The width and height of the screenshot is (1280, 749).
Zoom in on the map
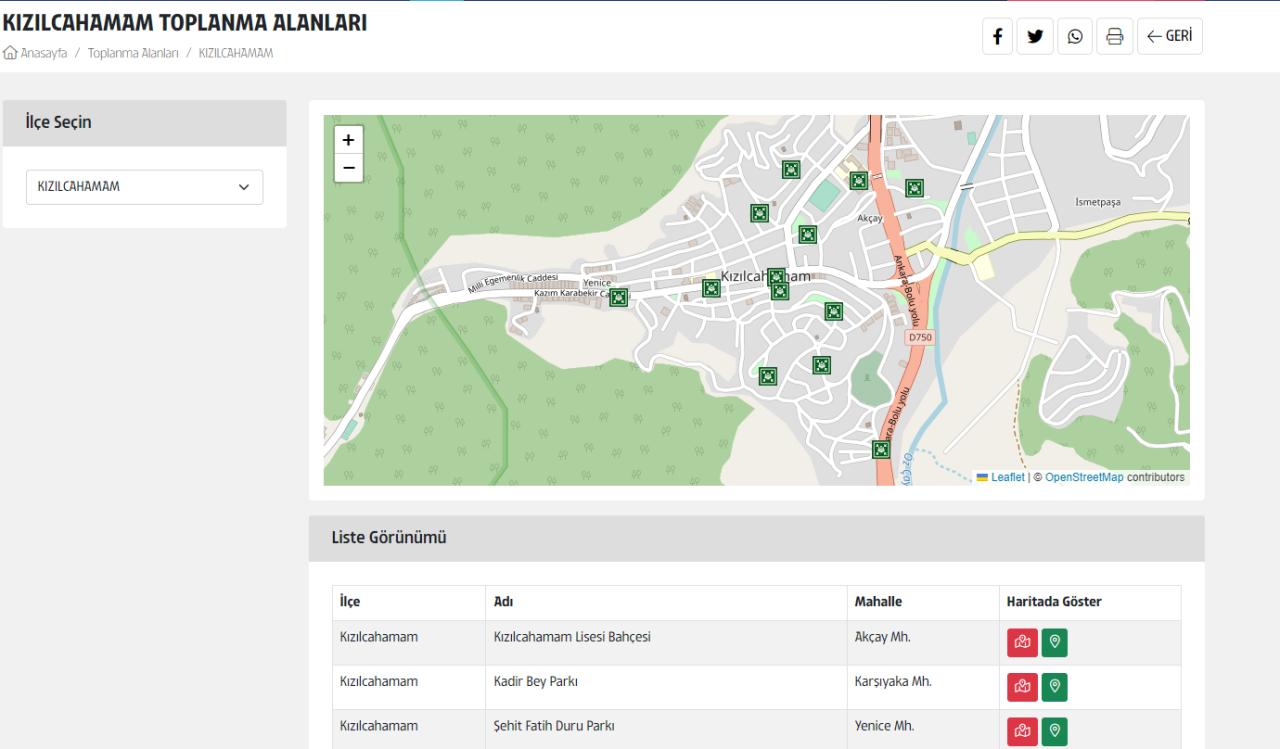(x=348, y=141)
